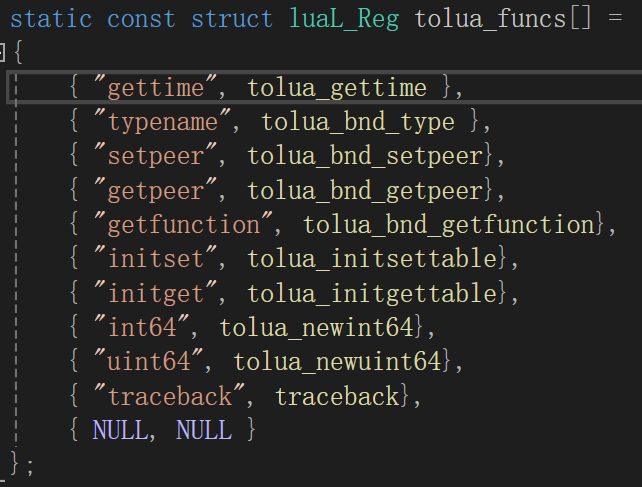Click the tolua_bnd_type function name

[x=358, y=122]
